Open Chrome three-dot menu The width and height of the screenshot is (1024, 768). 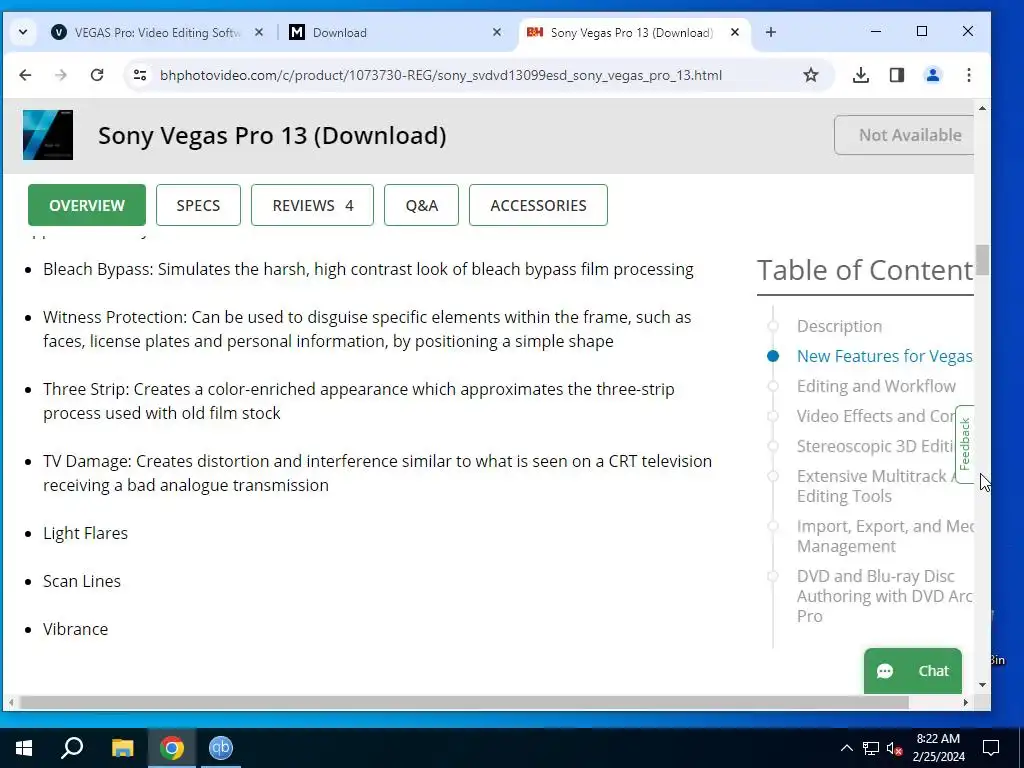click(968, 75)
